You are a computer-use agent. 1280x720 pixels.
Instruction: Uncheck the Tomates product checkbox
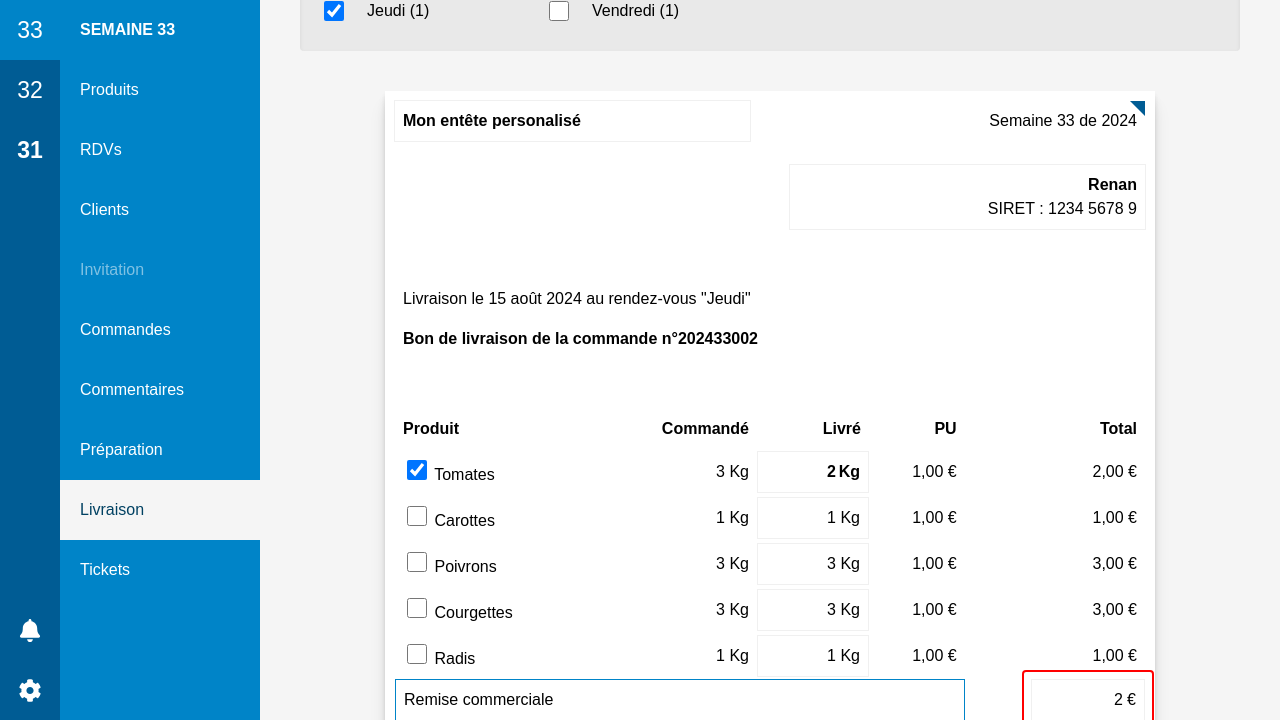pos(417,470)
